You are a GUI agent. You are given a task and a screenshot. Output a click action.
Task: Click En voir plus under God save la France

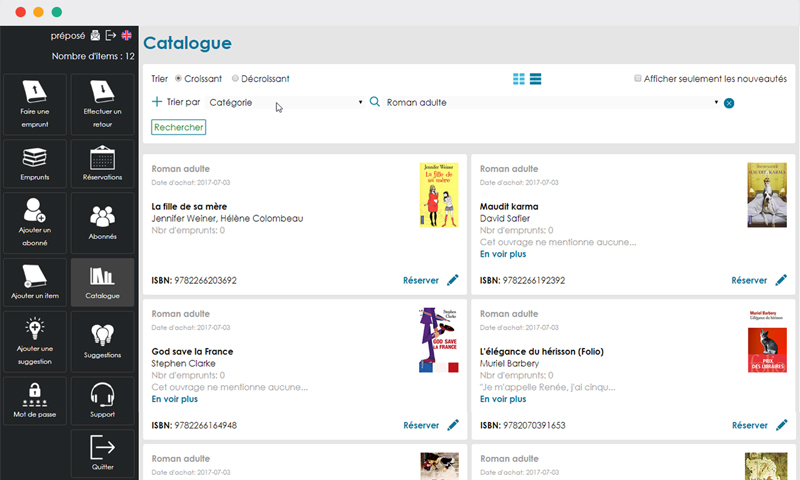coord(174,399)
